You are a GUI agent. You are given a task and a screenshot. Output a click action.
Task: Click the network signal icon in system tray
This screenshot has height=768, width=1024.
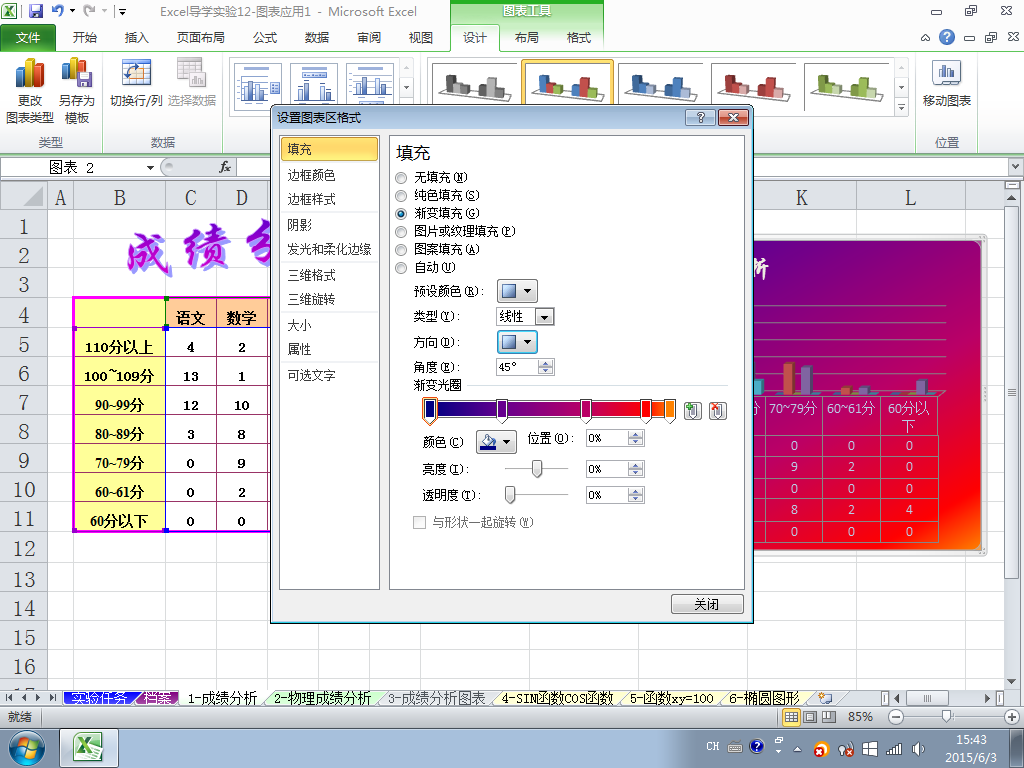pos(893,749)
